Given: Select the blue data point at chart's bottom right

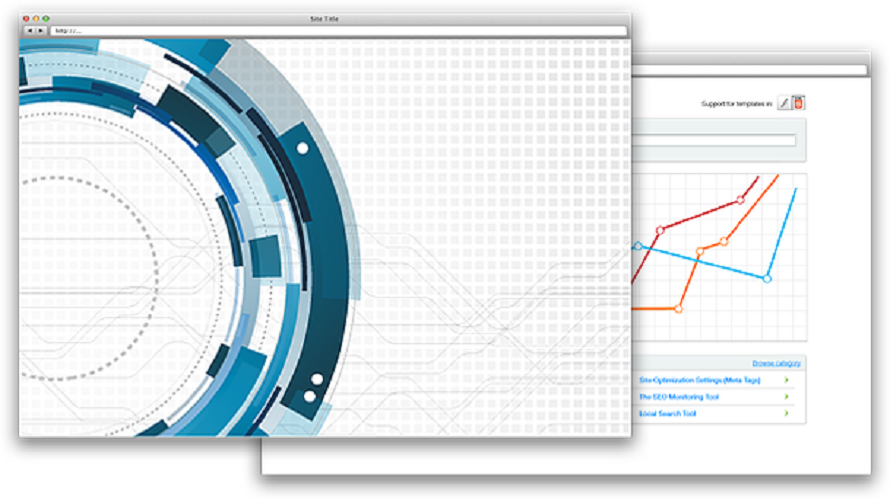Looking at the screenshot, I should click(767, 279).
